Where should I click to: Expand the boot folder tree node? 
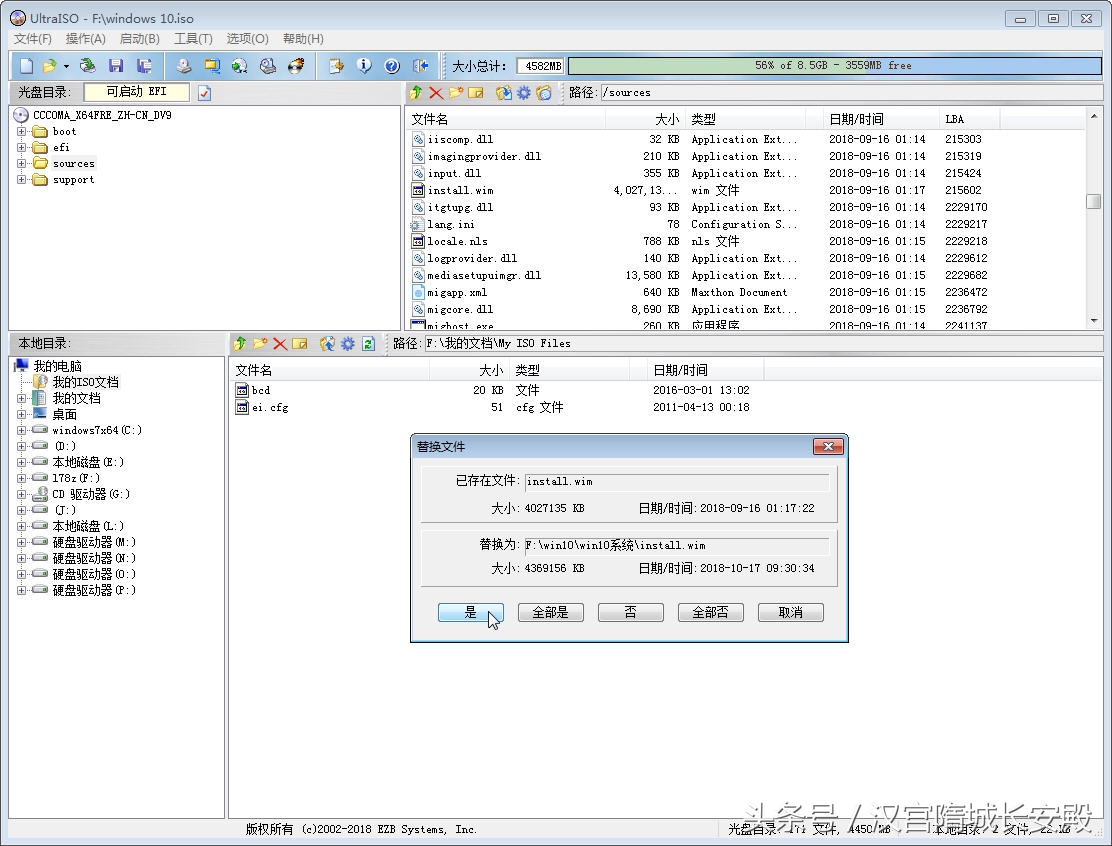[21, 131]
